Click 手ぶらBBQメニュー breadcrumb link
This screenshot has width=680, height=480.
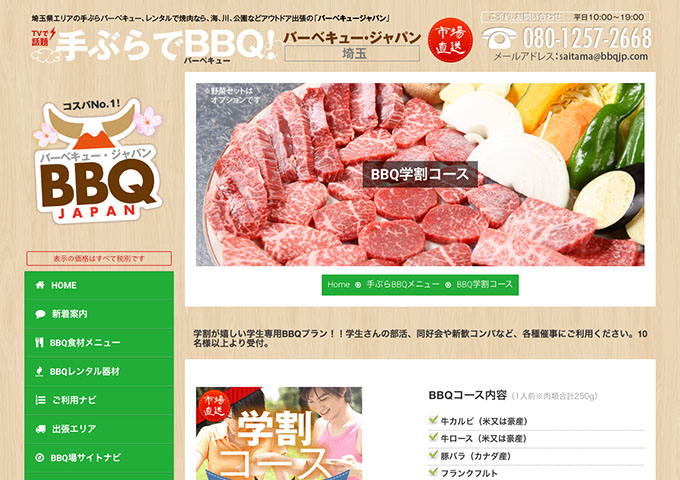pos(403,284)
